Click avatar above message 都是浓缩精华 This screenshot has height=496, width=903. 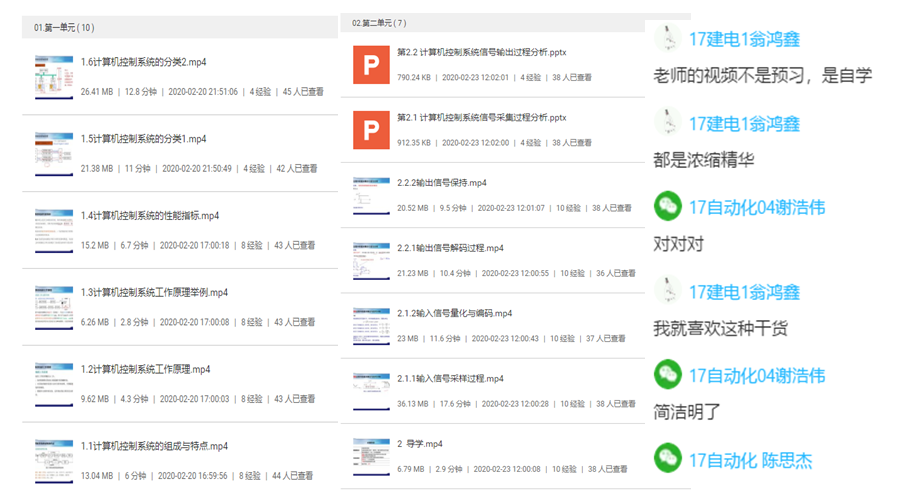click(x=668, y=123)
